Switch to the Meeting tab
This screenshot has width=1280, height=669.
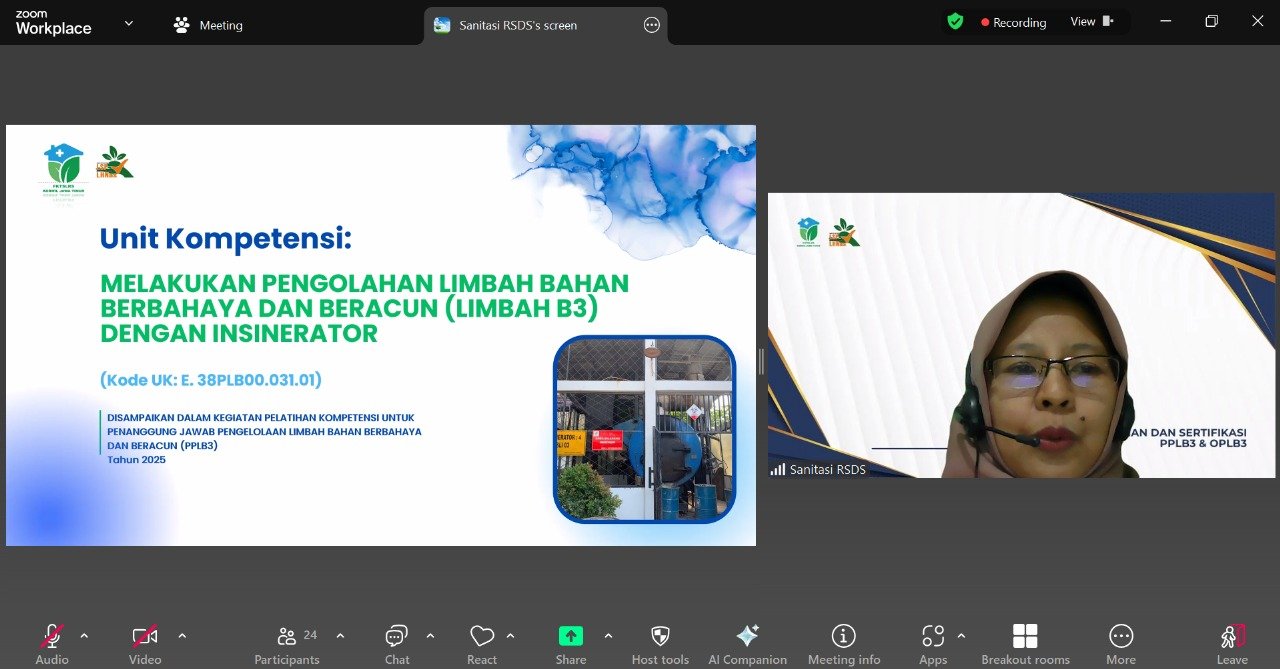(x=208, y=25)
